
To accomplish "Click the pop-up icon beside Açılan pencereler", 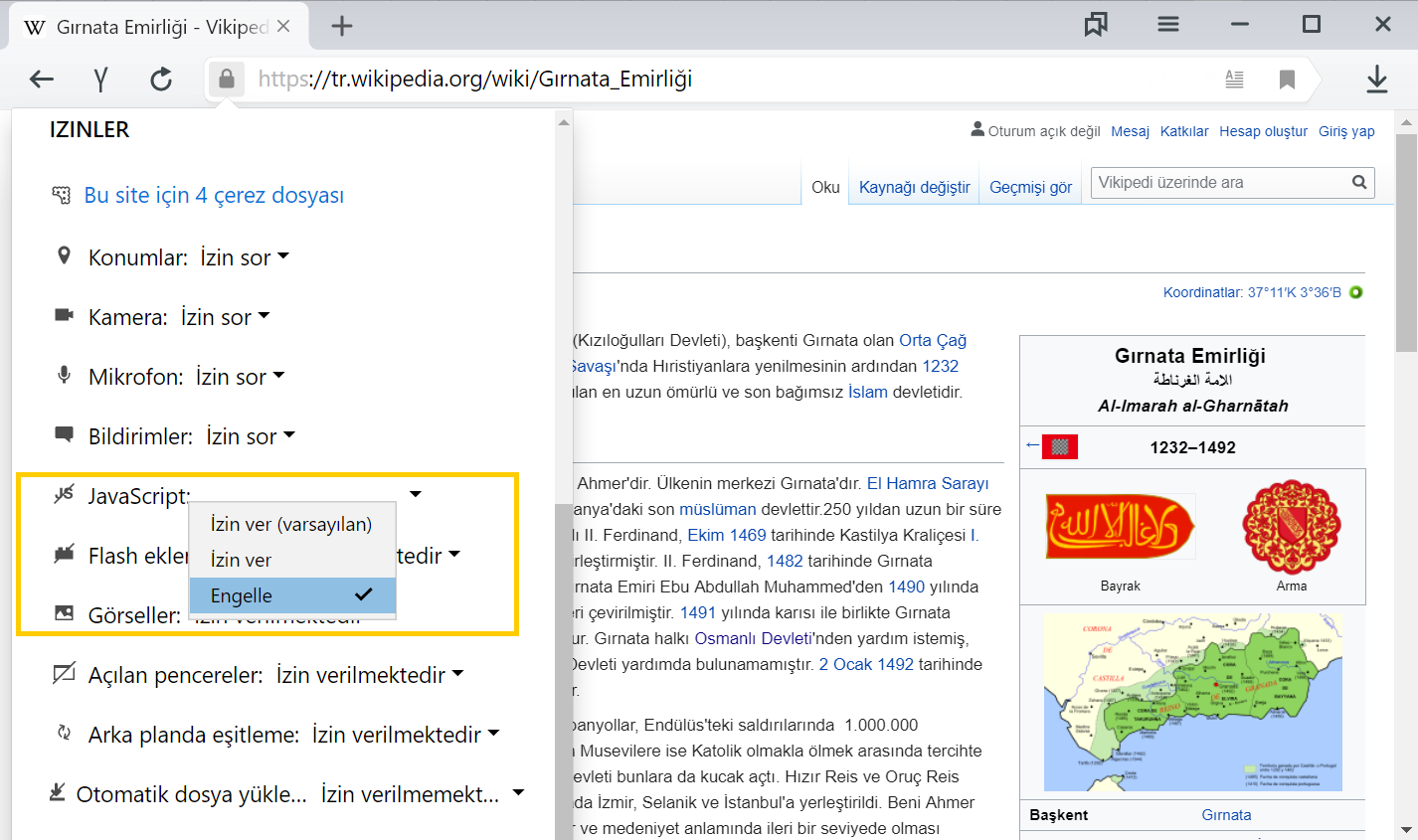I will click(x=64, y=674).
